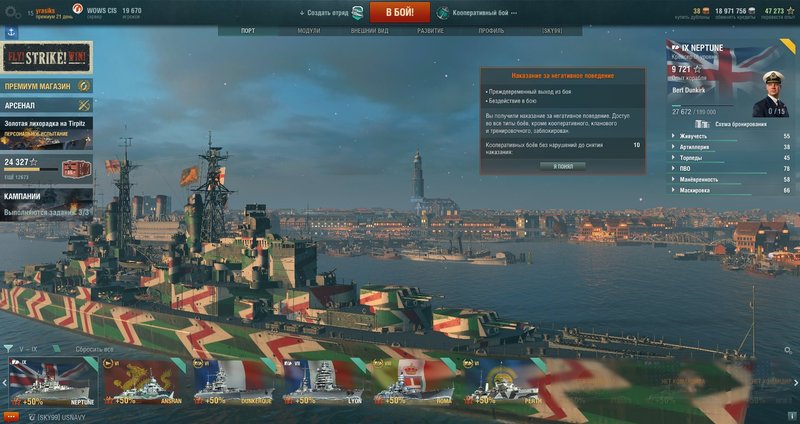Viewport: 800px width, 424px height.
Task: Click the doubloons gold pile icon
Action: (x=706, y=11)
